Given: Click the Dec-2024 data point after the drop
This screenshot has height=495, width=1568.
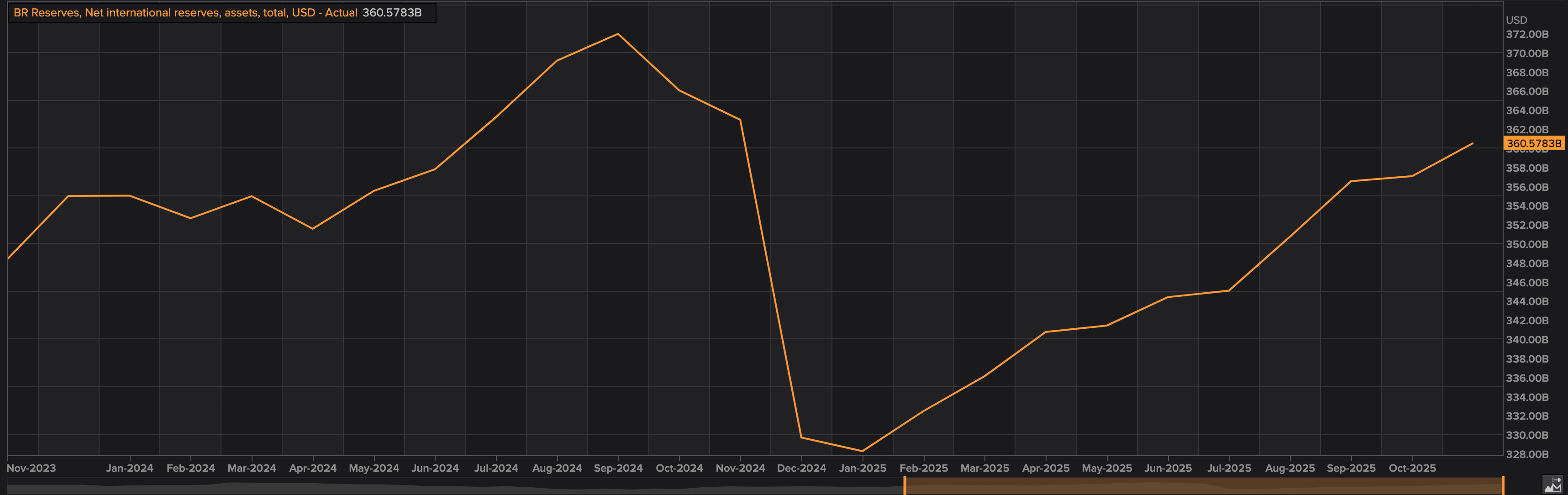Looking at the screenshot, I should point(802,437).
